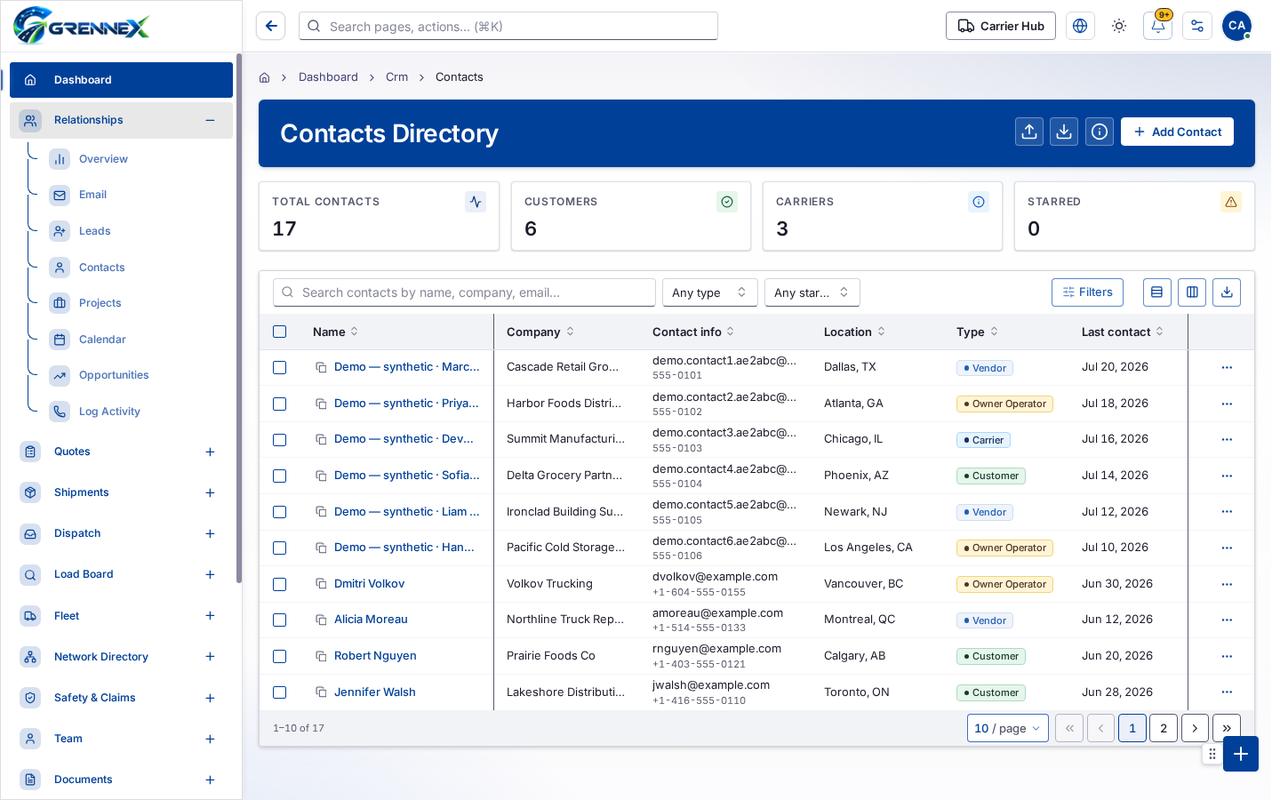
Task: Open the Filters button
Action: point(1087,292)
